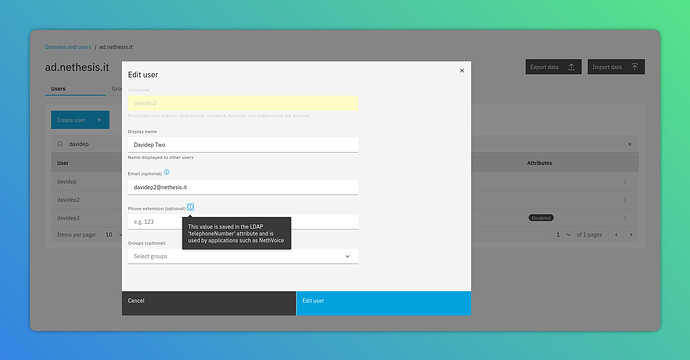Close the Edit user dialog
The height and width of the screenshot is (360, 690).
click(x=462, y=70)
